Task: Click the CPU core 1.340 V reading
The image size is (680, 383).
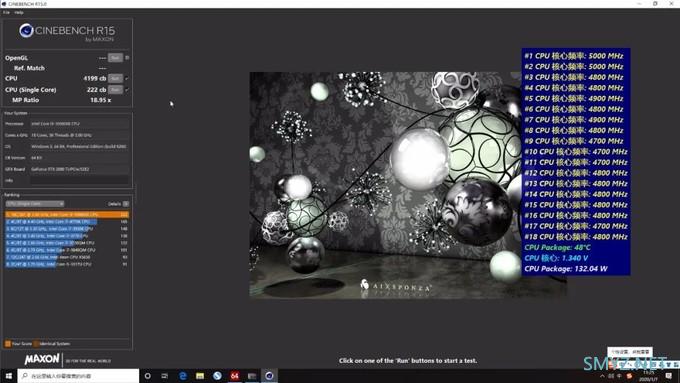Action: 556,258
